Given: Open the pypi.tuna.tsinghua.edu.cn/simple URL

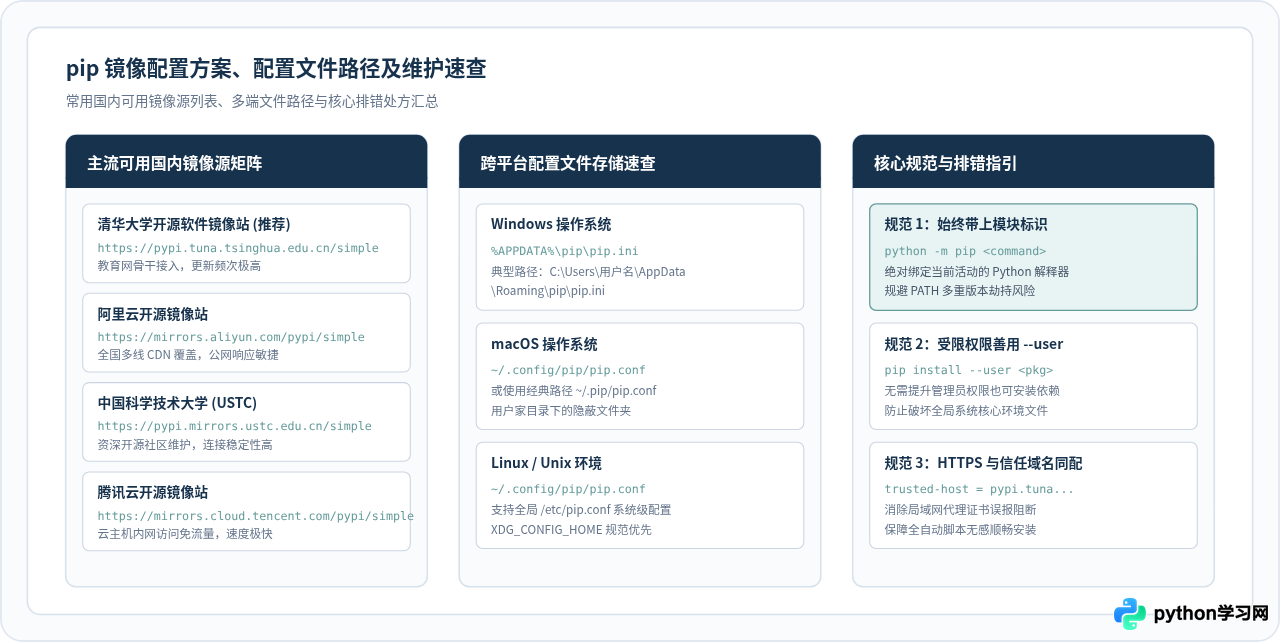Looking at the screenshot, I should (238, 248).
